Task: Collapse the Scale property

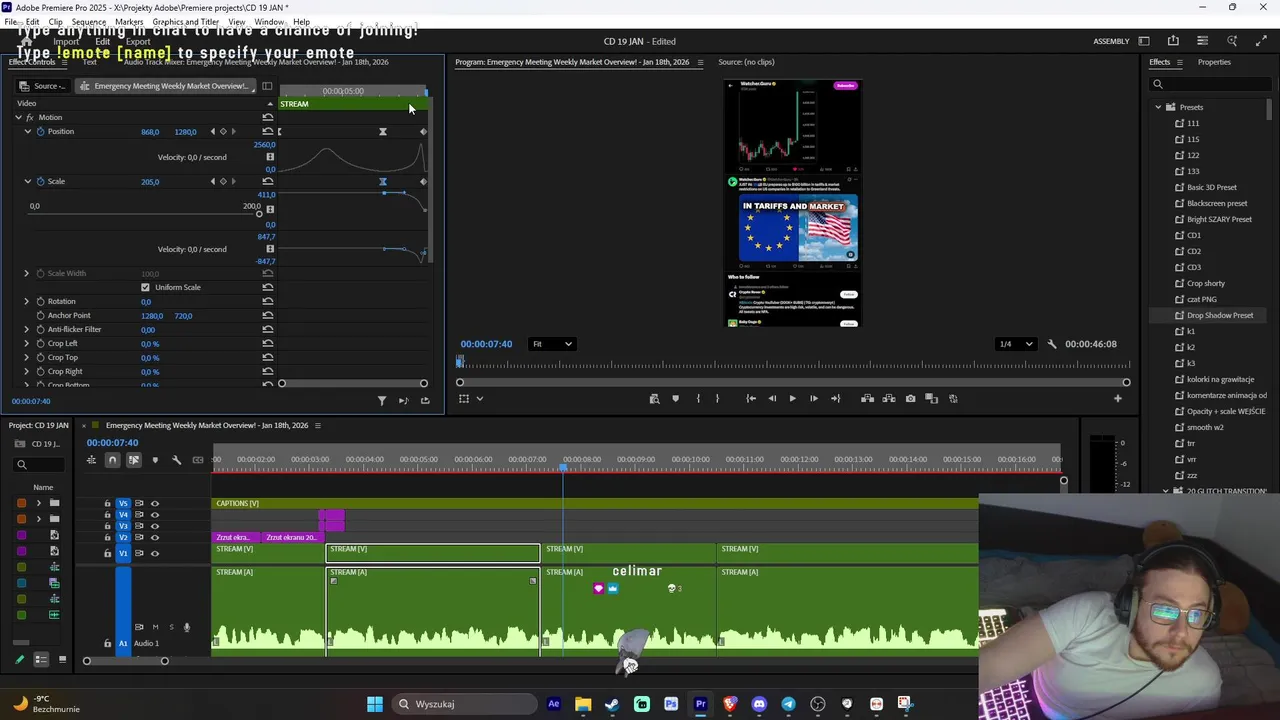Action: pos(28,182)
